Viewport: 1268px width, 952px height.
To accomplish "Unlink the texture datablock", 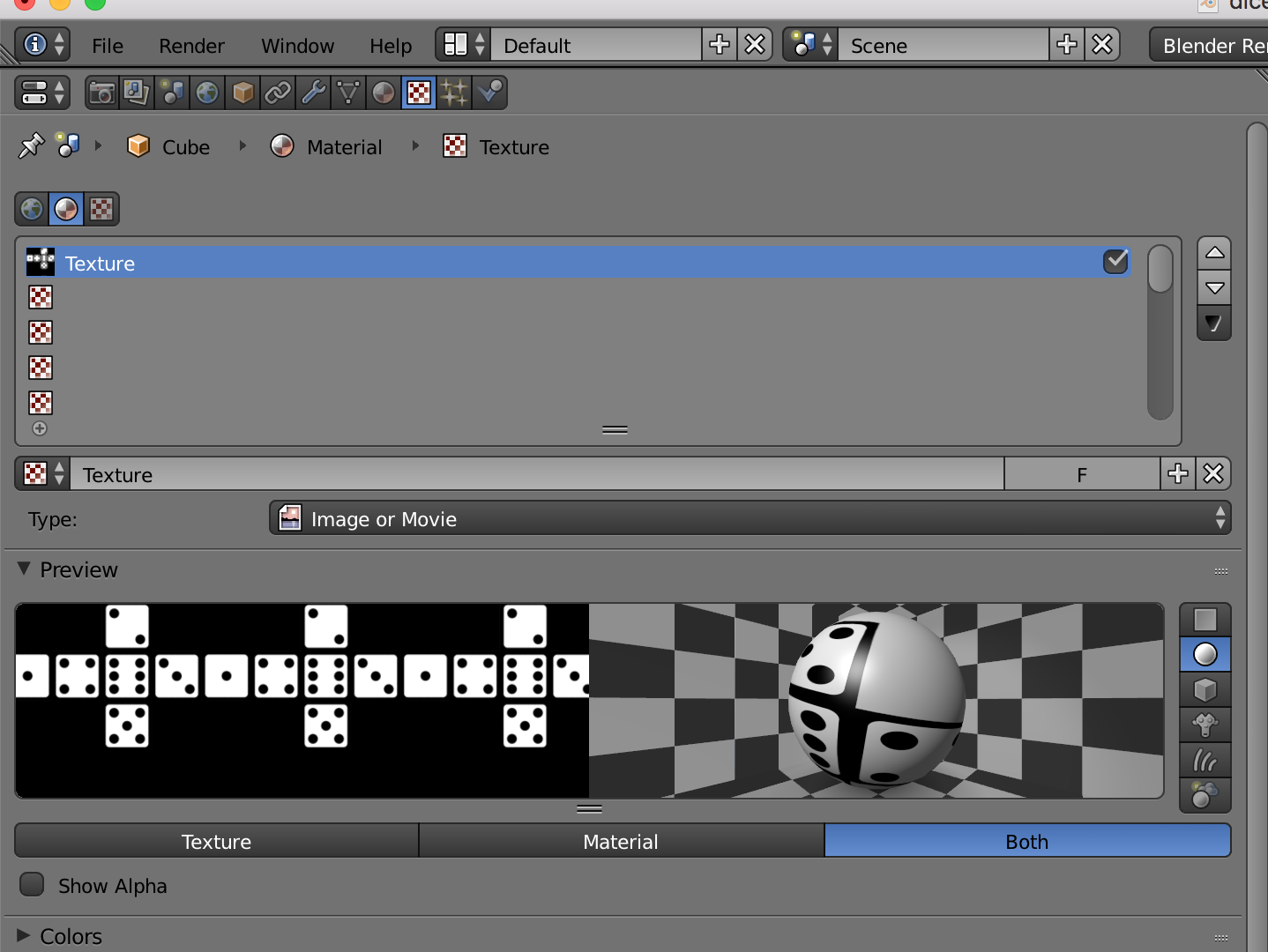I will (1213, 474).
